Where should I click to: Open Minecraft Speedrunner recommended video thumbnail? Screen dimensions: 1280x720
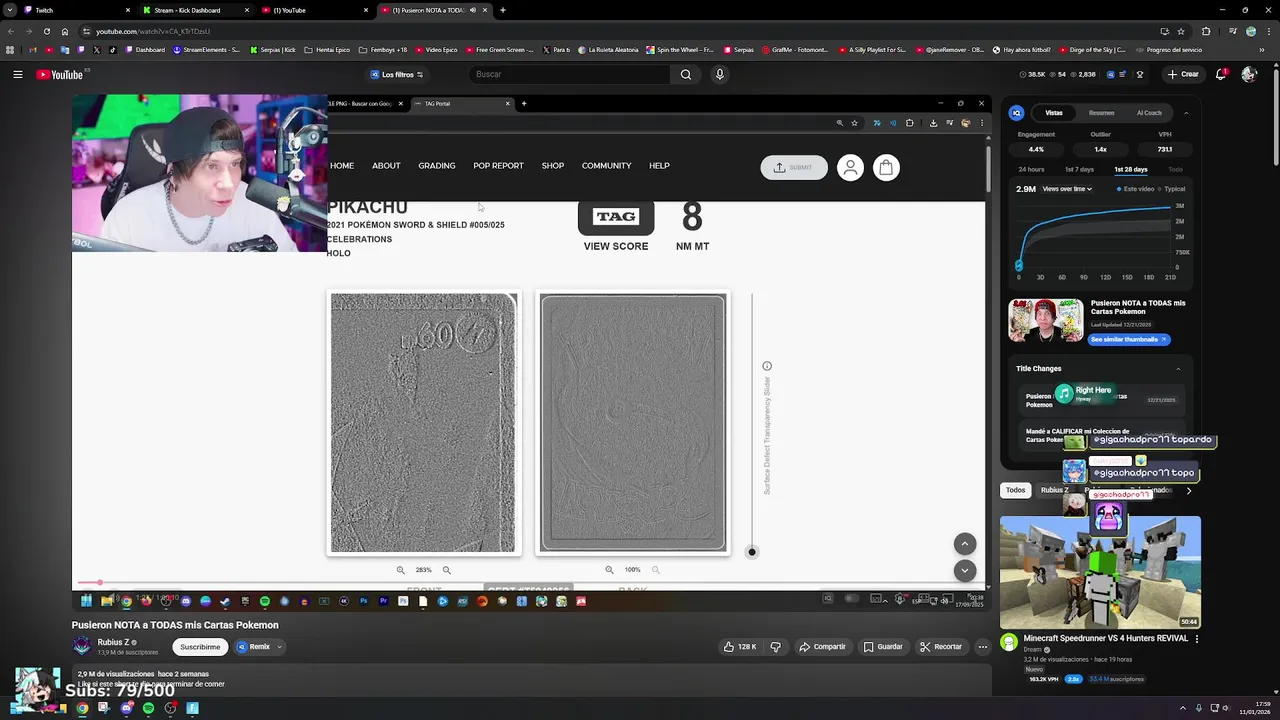coord(1100,572)
